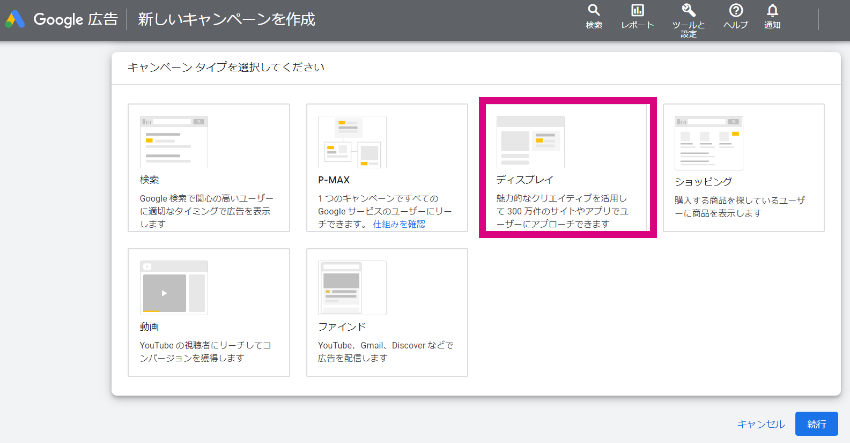850x443 pixels.
Task: Click the YouTube、Gmail、Discover description text
Action: 385,351
